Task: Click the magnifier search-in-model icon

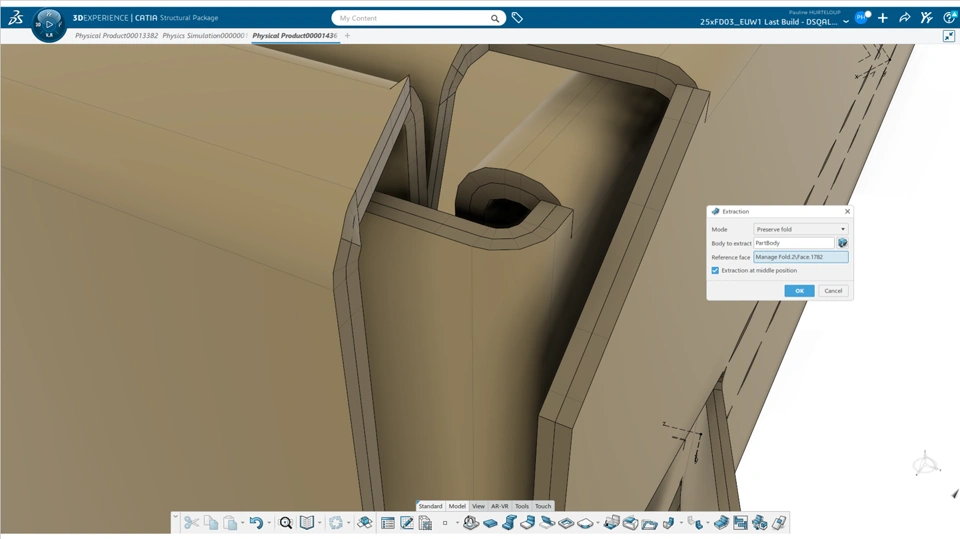Action: click(285, 522)
